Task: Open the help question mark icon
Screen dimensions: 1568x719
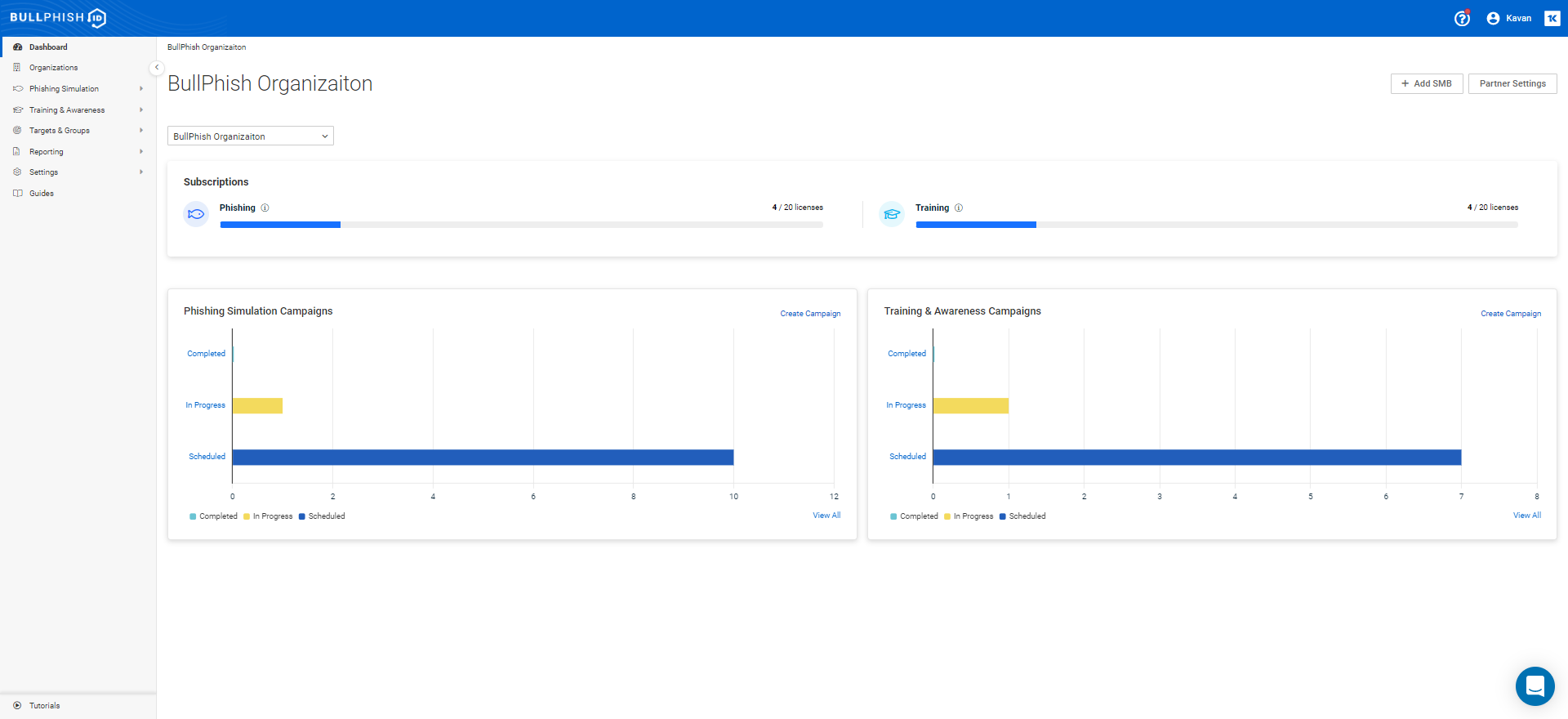Action: [1462, 18]
